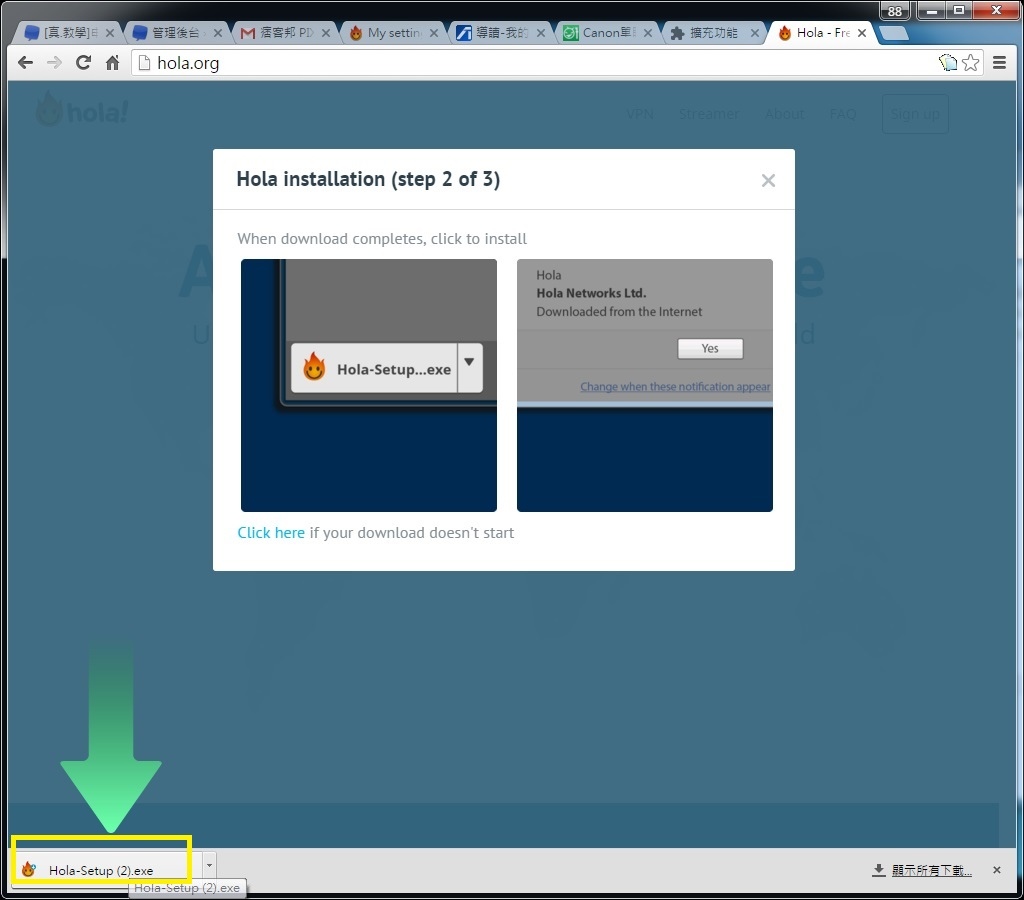
Task: Click the Hola-Setup...exe illustration thumbnail
Action: point(369,385)
